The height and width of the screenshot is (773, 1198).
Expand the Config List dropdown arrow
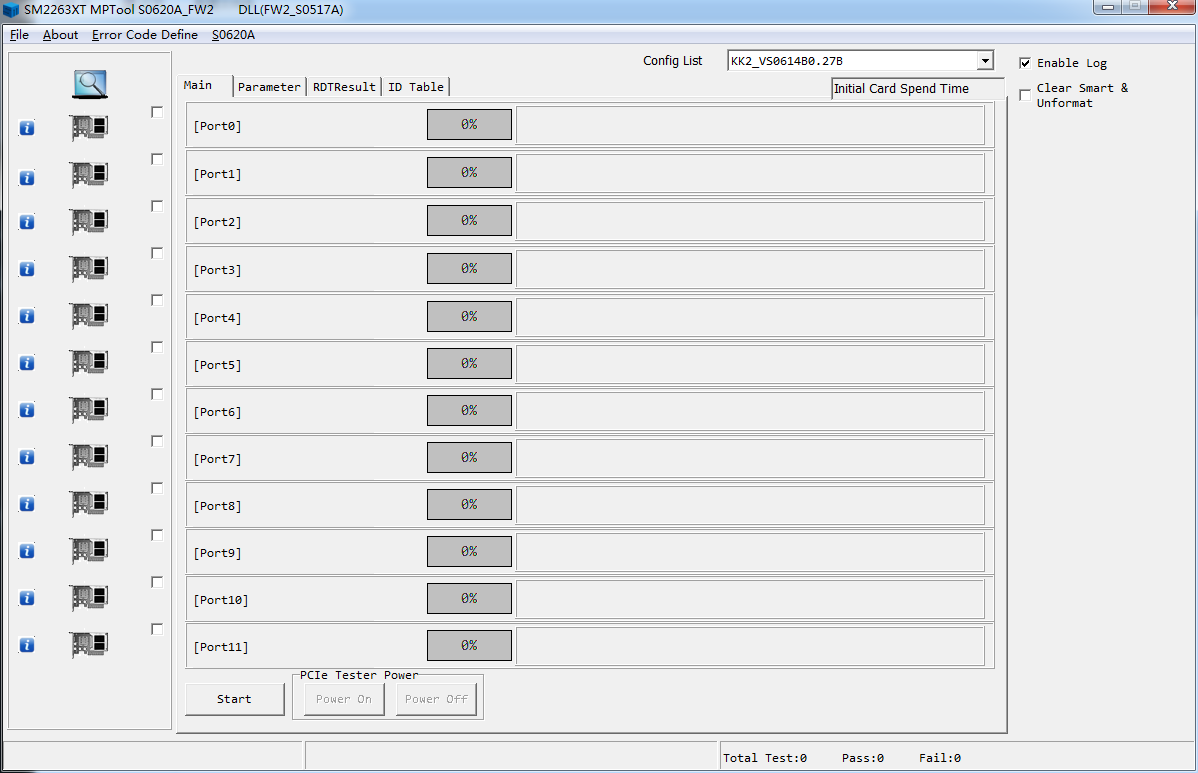coord(985,61)
